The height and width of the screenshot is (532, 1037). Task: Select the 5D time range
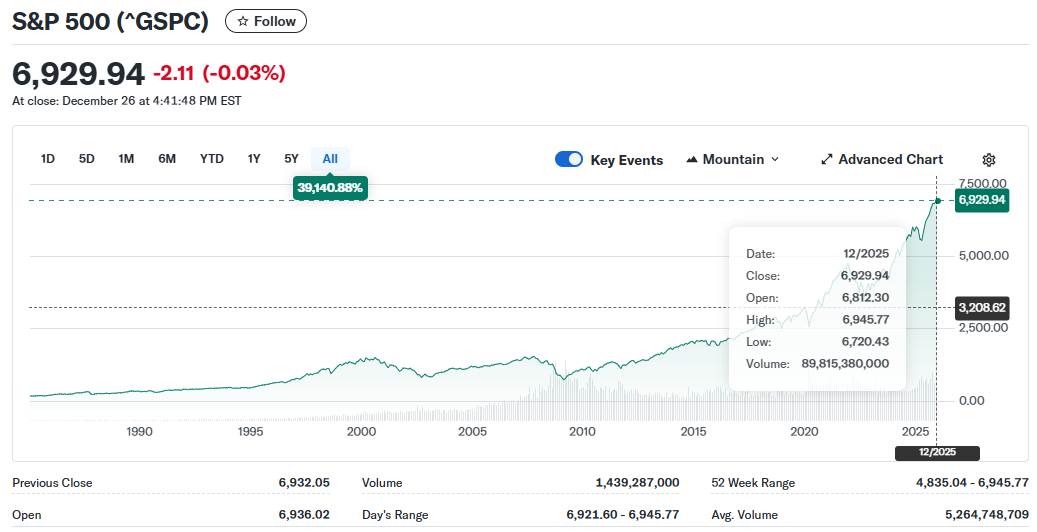(x=87, y=159)
